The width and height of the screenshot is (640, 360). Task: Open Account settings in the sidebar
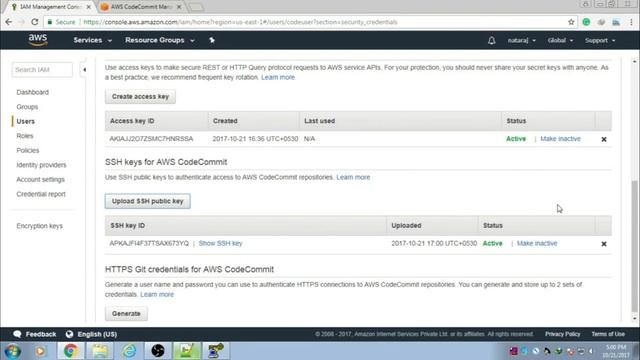pos(40,180)
